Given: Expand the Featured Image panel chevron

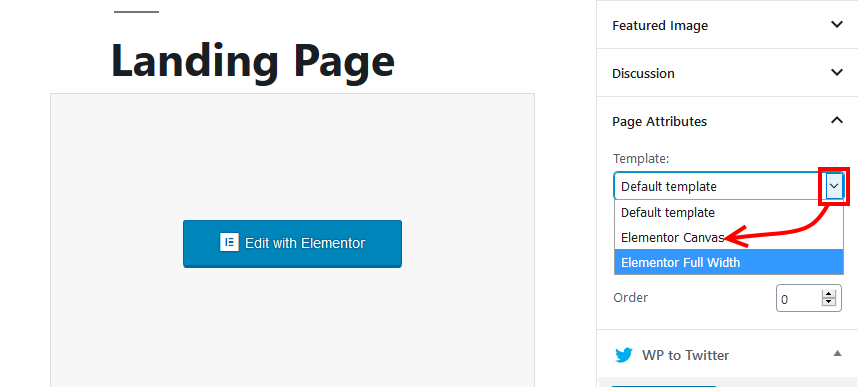Looking at the screenshot, I should click(x=837, y=25).
